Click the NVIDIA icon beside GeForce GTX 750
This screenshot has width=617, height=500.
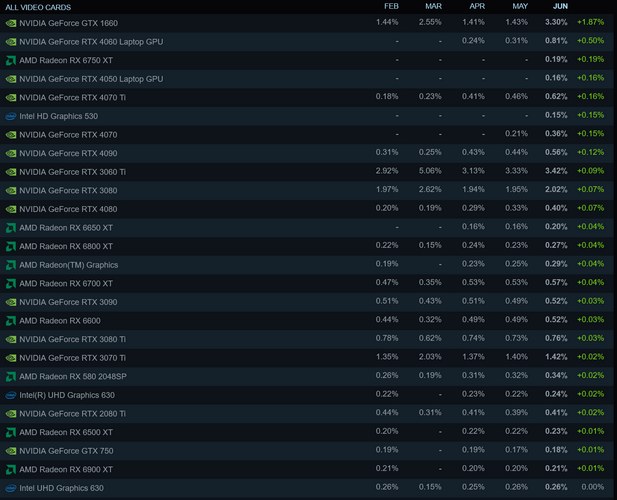(x=11, y=450)
